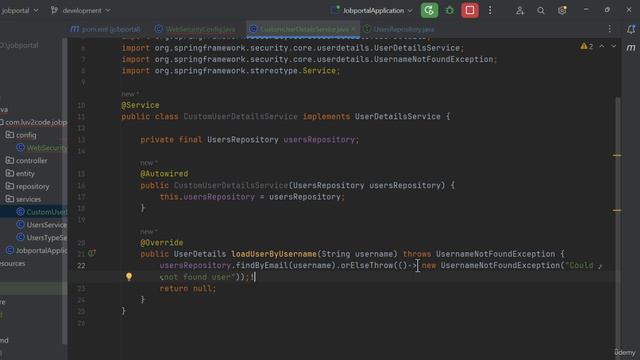
Task: Go to next highlighted problem arrow
Action: click(x=613, y=47)
